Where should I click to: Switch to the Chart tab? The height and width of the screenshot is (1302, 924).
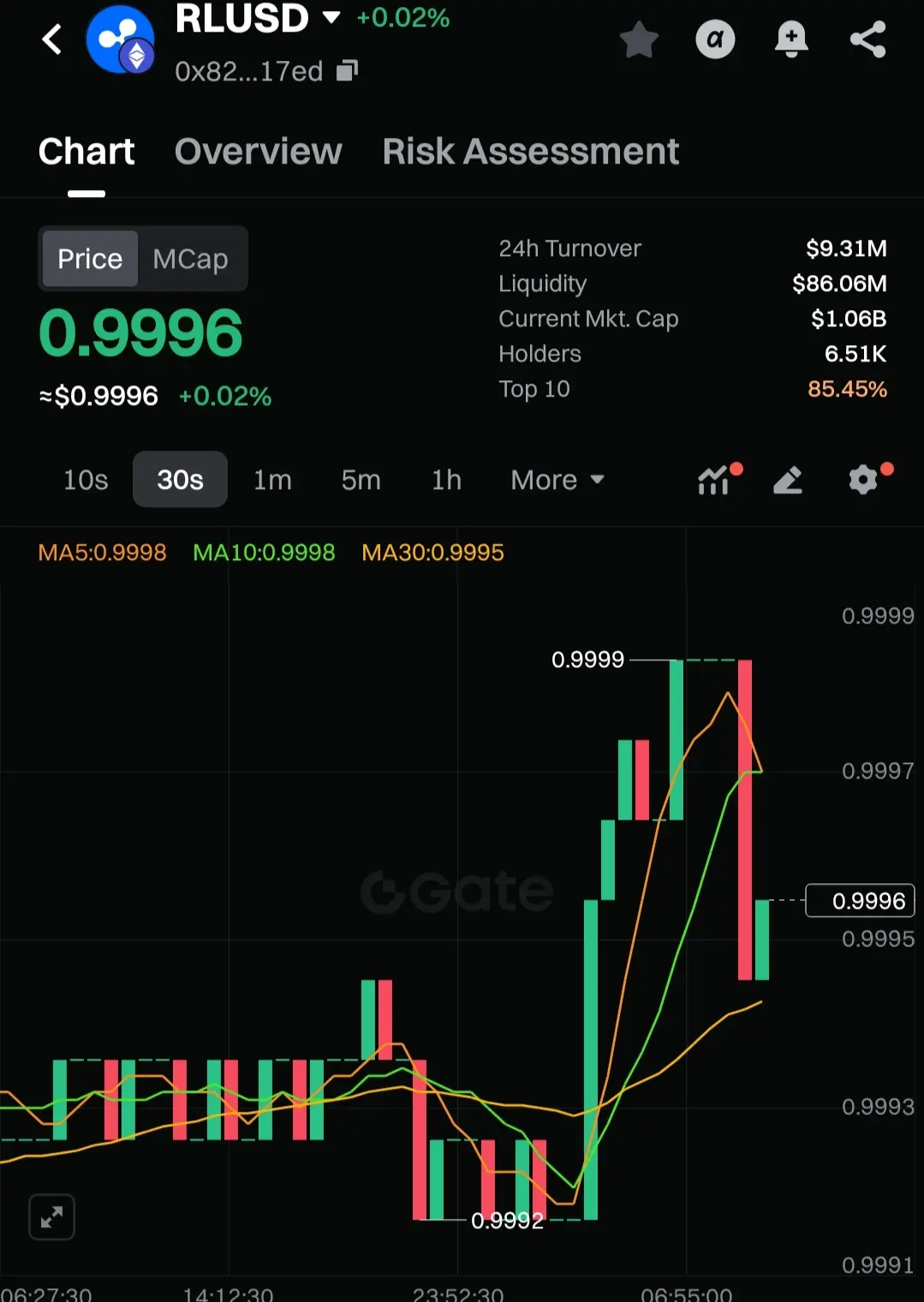pos(86,152)
